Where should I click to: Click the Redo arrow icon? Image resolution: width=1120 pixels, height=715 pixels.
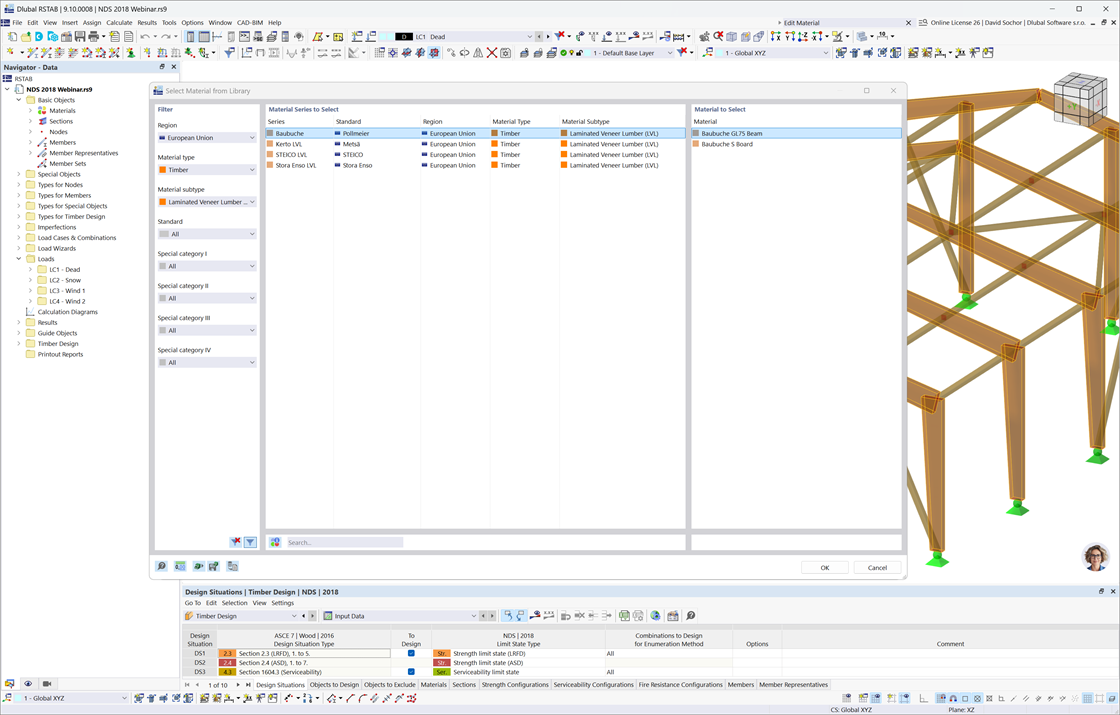(165, 36)
